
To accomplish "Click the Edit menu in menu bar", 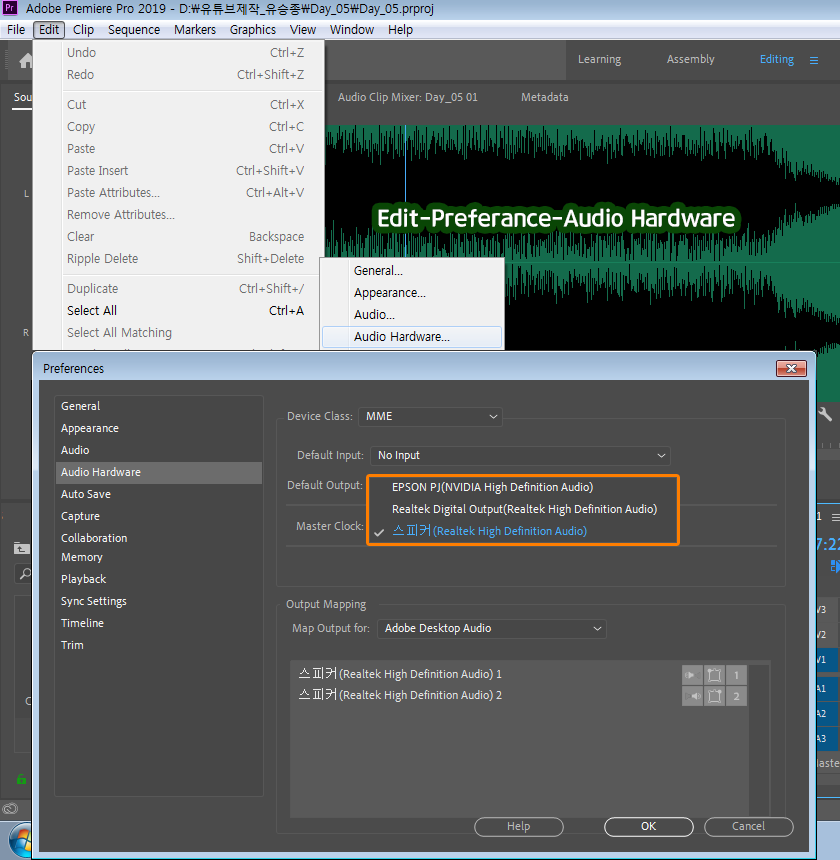I will click(49, 30).
